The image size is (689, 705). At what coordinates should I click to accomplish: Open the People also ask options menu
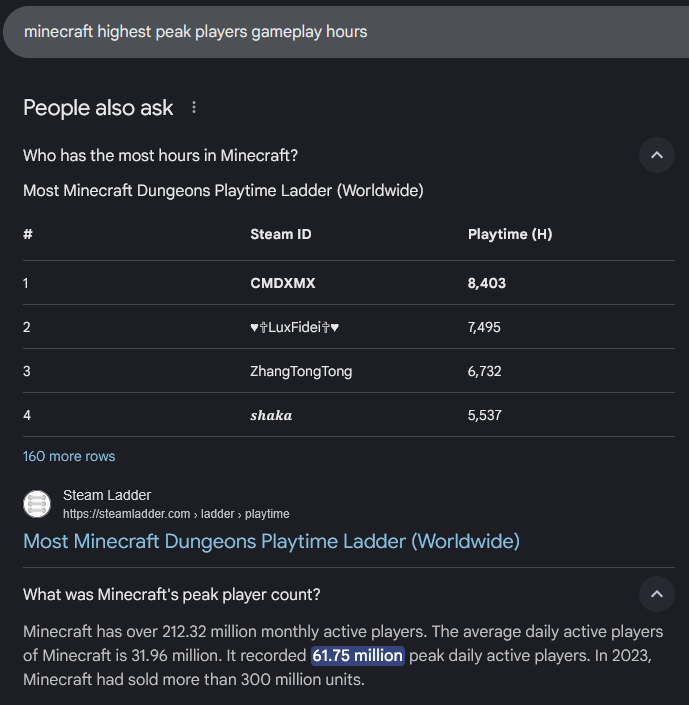tap(194, 107)
